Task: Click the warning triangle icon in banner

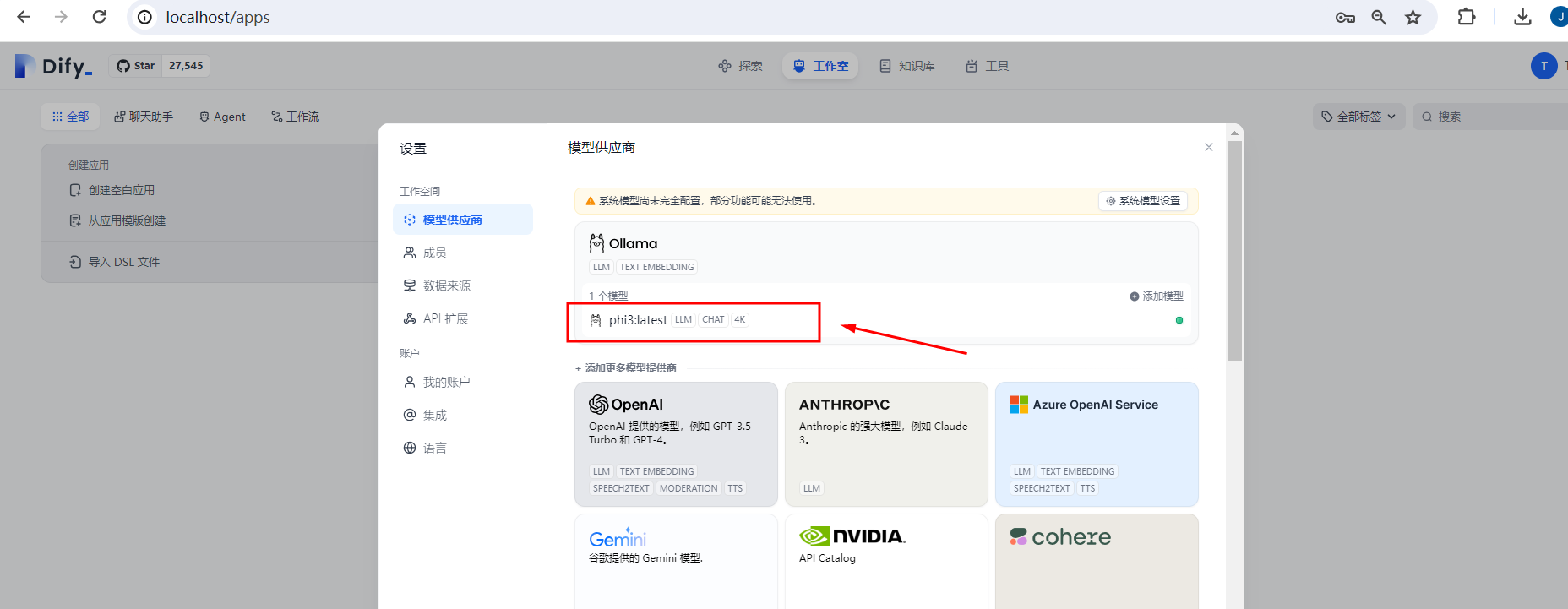Action: click(x=591, y=201)
